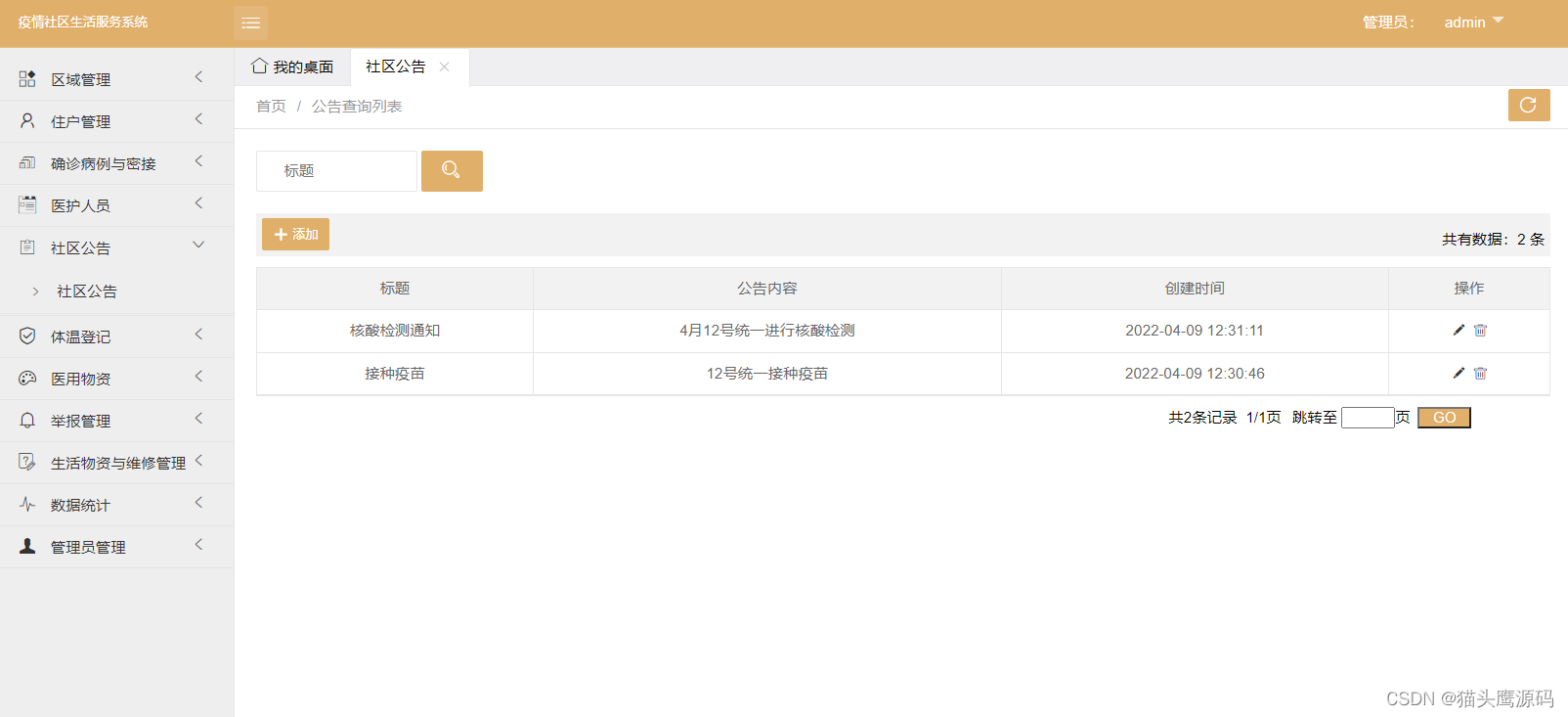
Task: Expand the 确诊病例与密接 menu chevron
Action: (198, 161)
